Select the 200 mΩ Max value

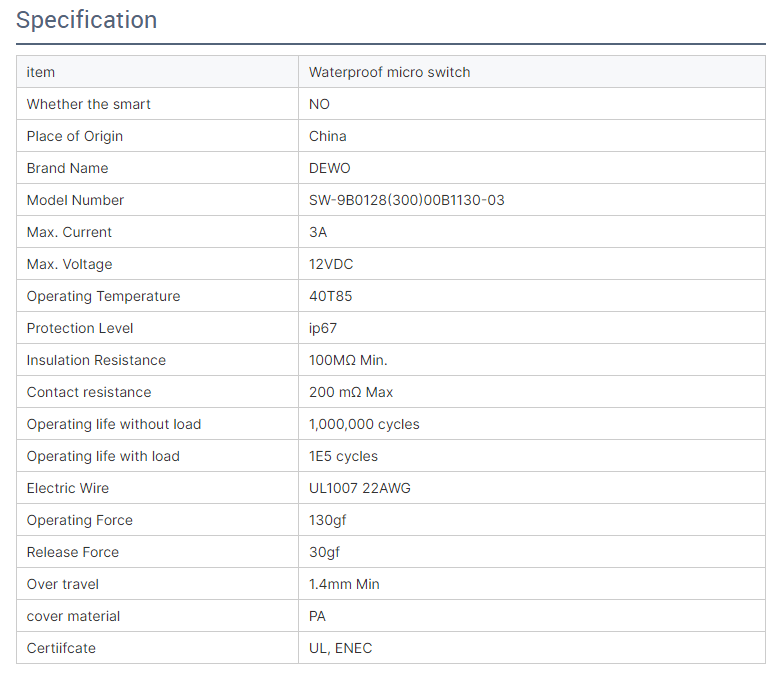pyautogui.click(x=351, y=392)
